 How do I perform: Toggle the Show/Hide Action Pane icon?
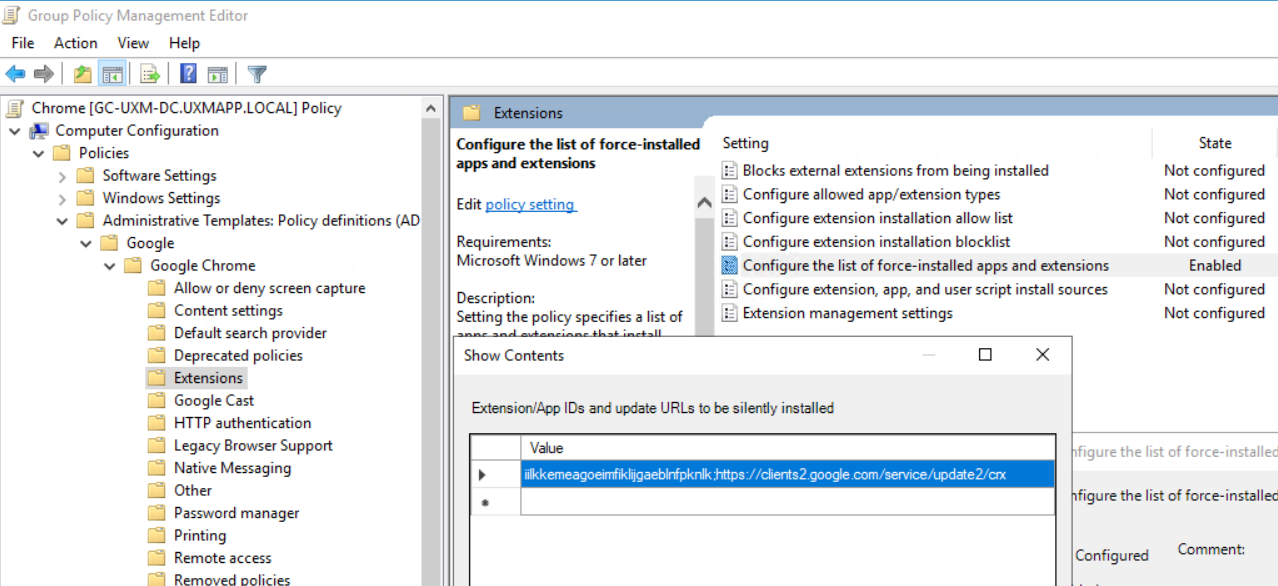217,74
